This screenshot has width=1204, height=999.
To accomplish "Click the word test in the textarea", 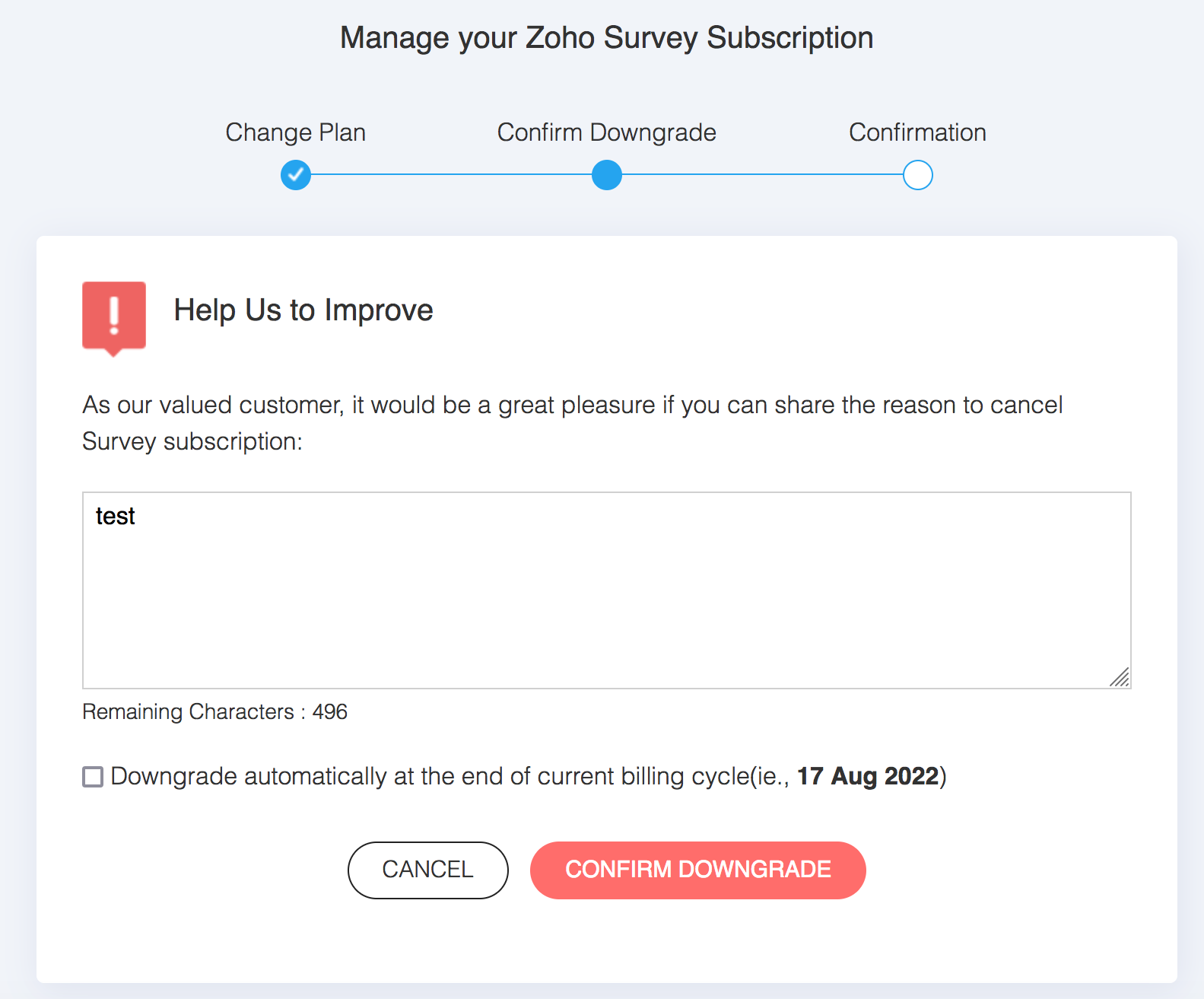I will coord(116,517).
